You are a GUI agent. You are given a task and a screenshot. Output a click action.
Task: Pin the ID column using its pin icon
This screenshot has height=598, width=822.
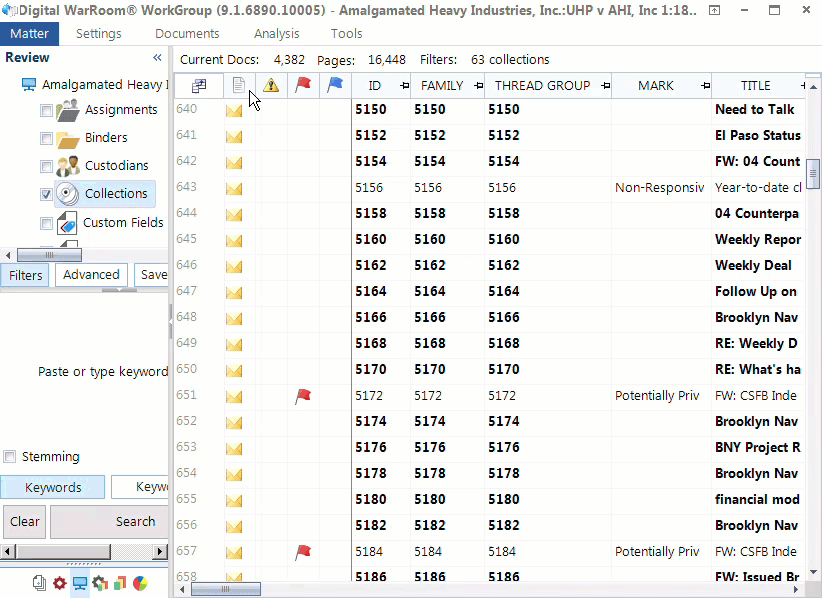[404, 86]
